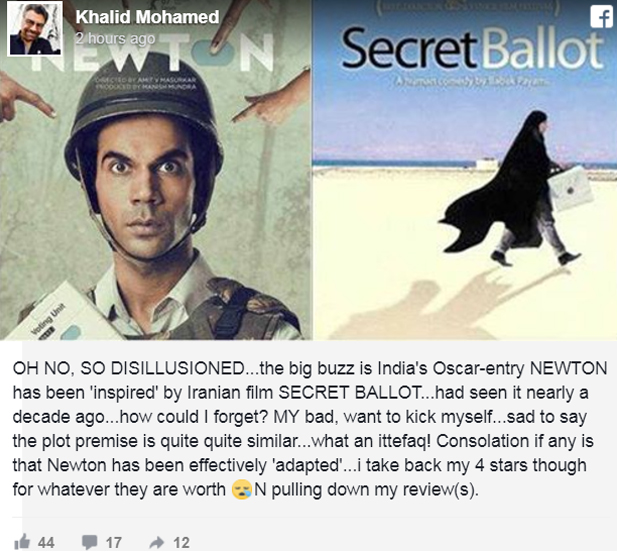Click the share count 12

coord(181,543)
